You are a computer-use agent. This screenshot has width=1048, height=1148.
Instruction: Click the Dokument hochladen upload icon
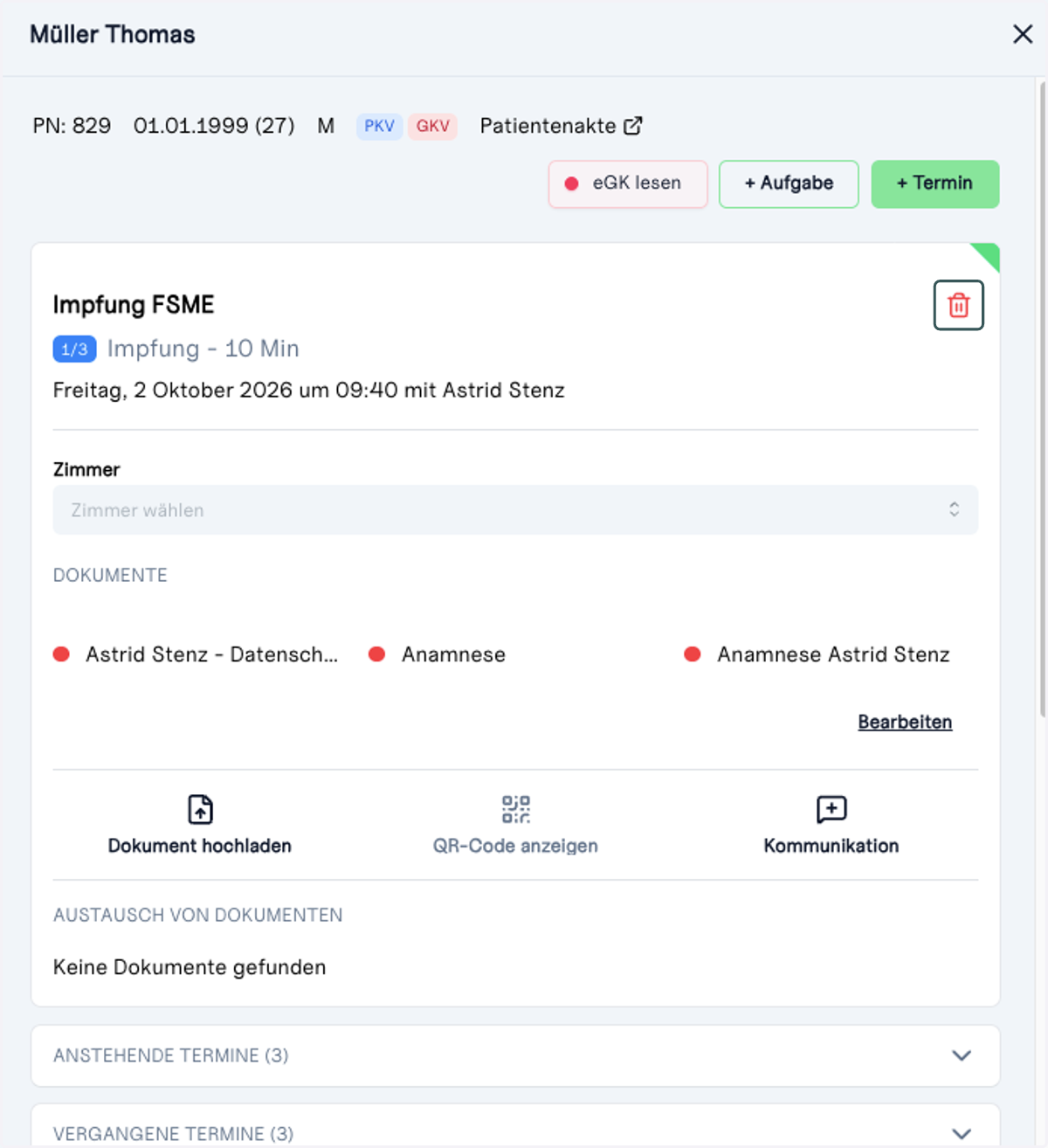coord(200,809)
